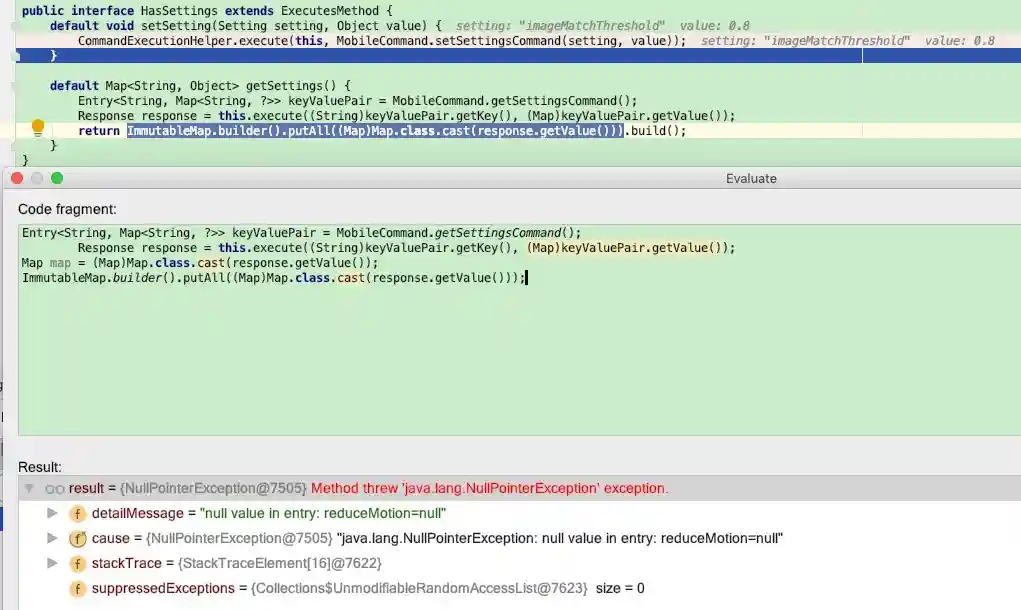Click the highlighted closing brace execution line

point(518,56)
